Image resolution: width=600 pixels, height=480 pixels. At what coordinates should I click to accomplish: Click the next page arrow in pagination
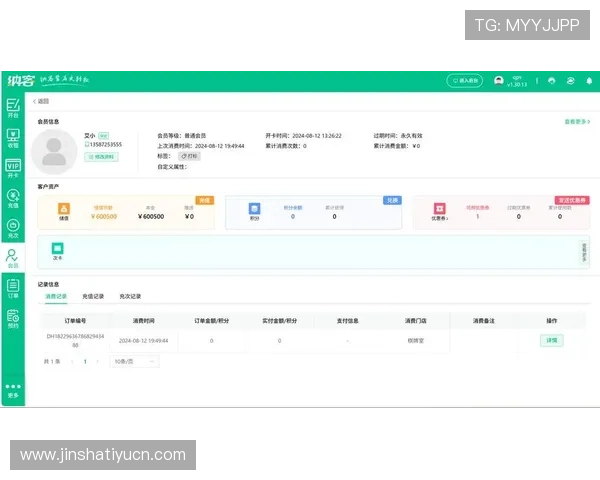[97, 361]
